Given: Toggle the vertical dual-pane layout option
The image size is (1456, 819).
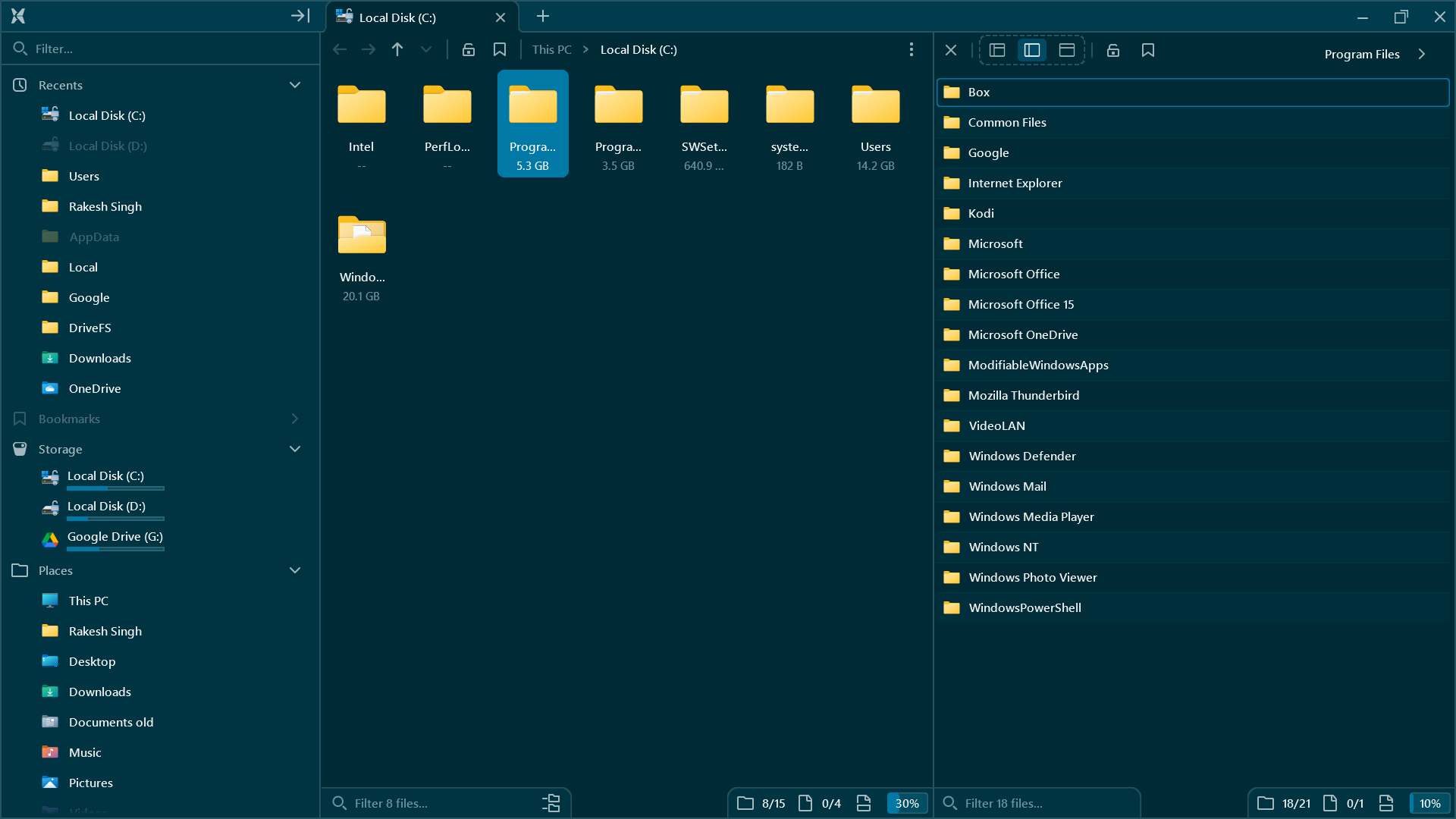Looking at the screenshot, I should tap(1032, 50).
